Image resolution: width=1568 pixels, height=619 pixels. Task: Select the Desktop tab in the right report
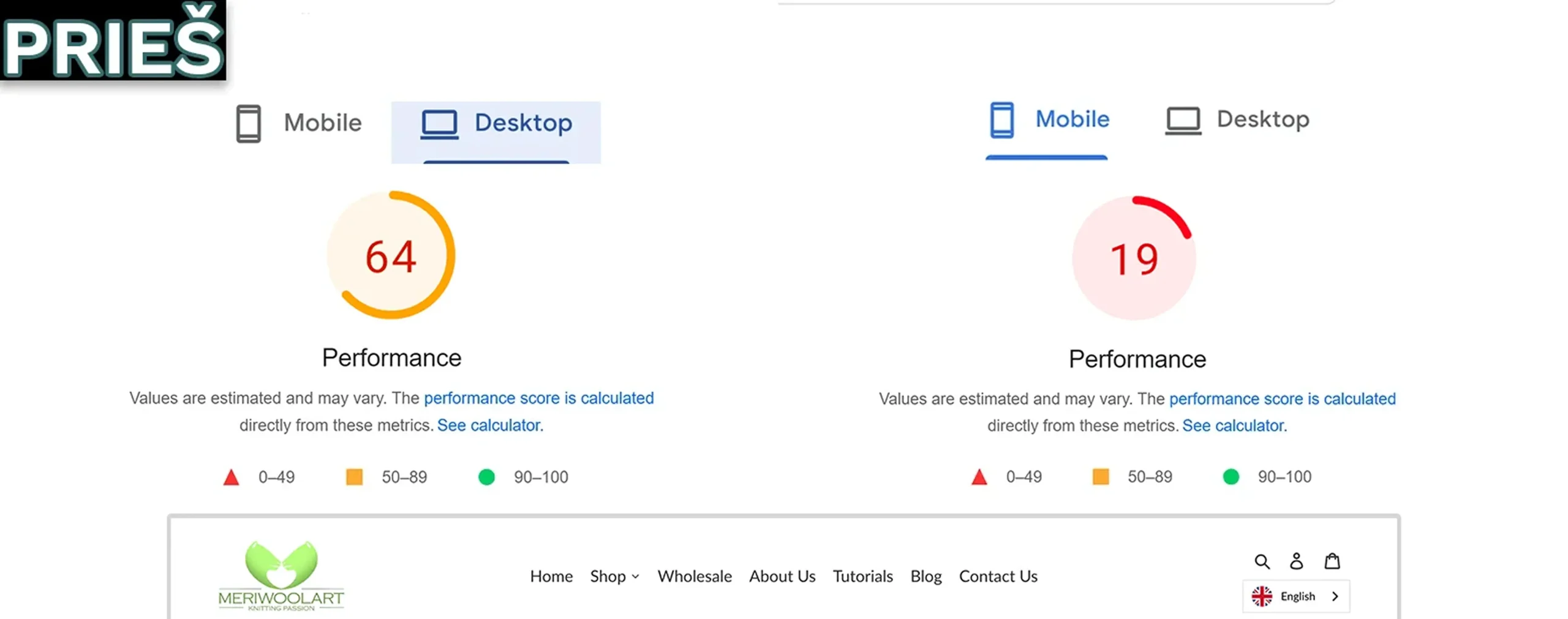click(x=1237, y=120)
